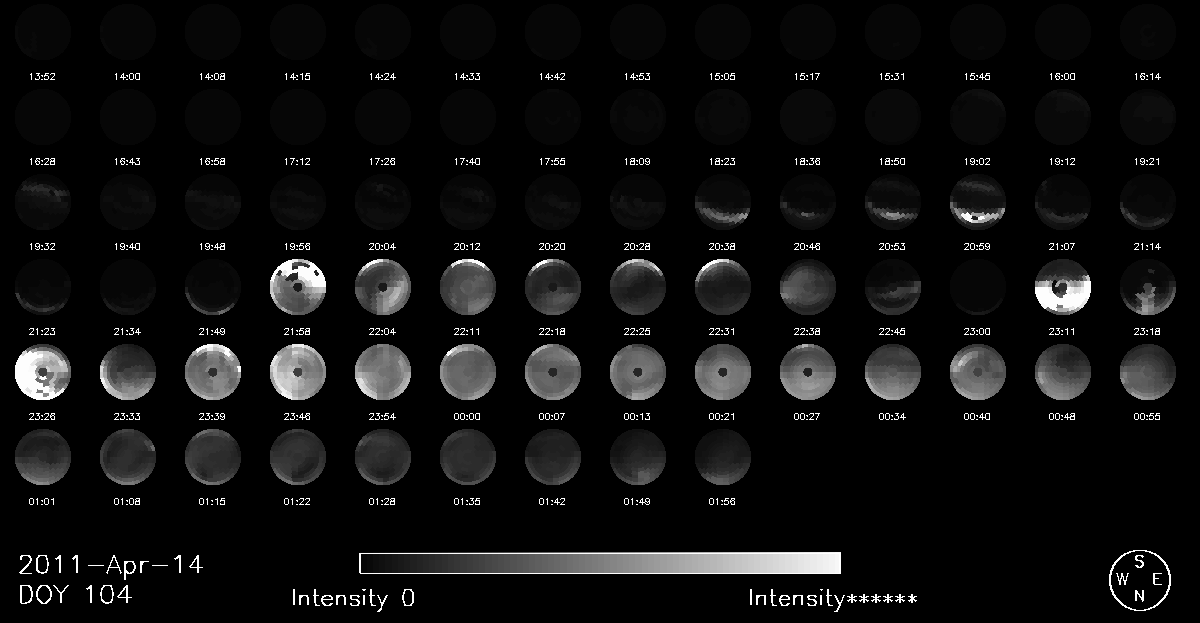Open the disk image labeled 01:22
This screenshot has width=1200, height=623.
298,458
